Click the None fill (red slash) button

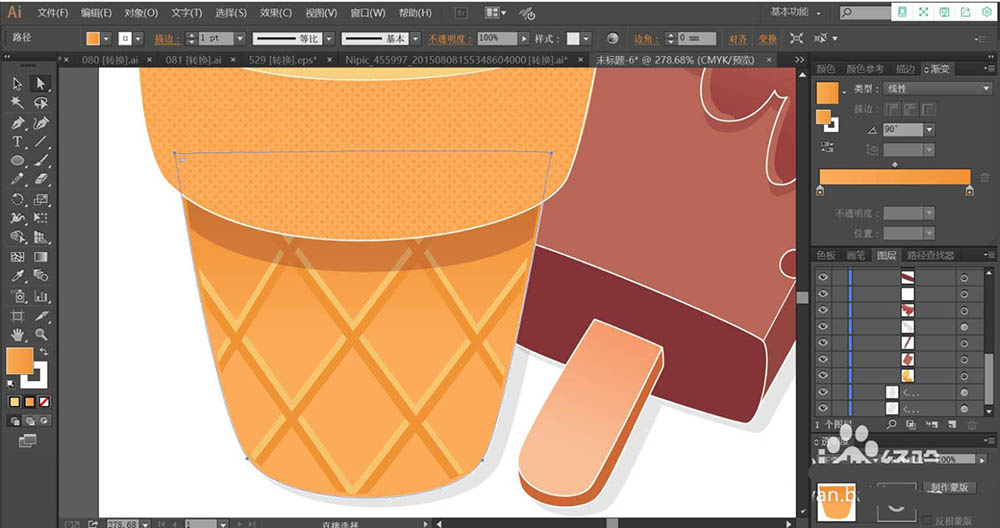point(44,402)
